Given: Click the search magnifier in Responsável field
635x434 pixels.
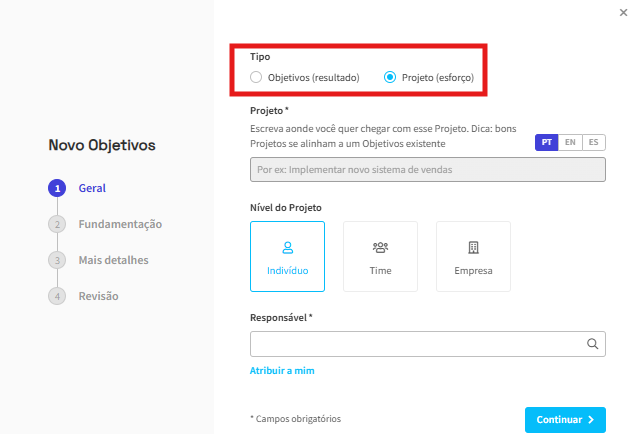Looking at the screenshot, I should (592, 344).
